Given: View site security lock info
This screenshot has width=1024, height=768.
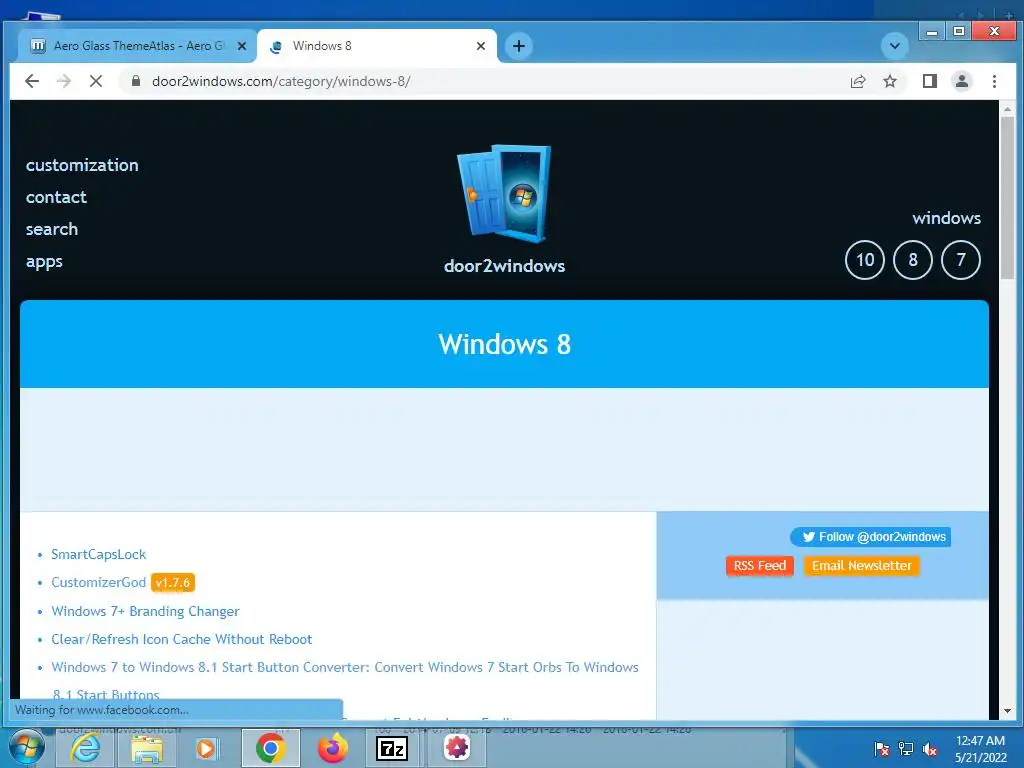Looking at the screenshot, I should (136, 81).
